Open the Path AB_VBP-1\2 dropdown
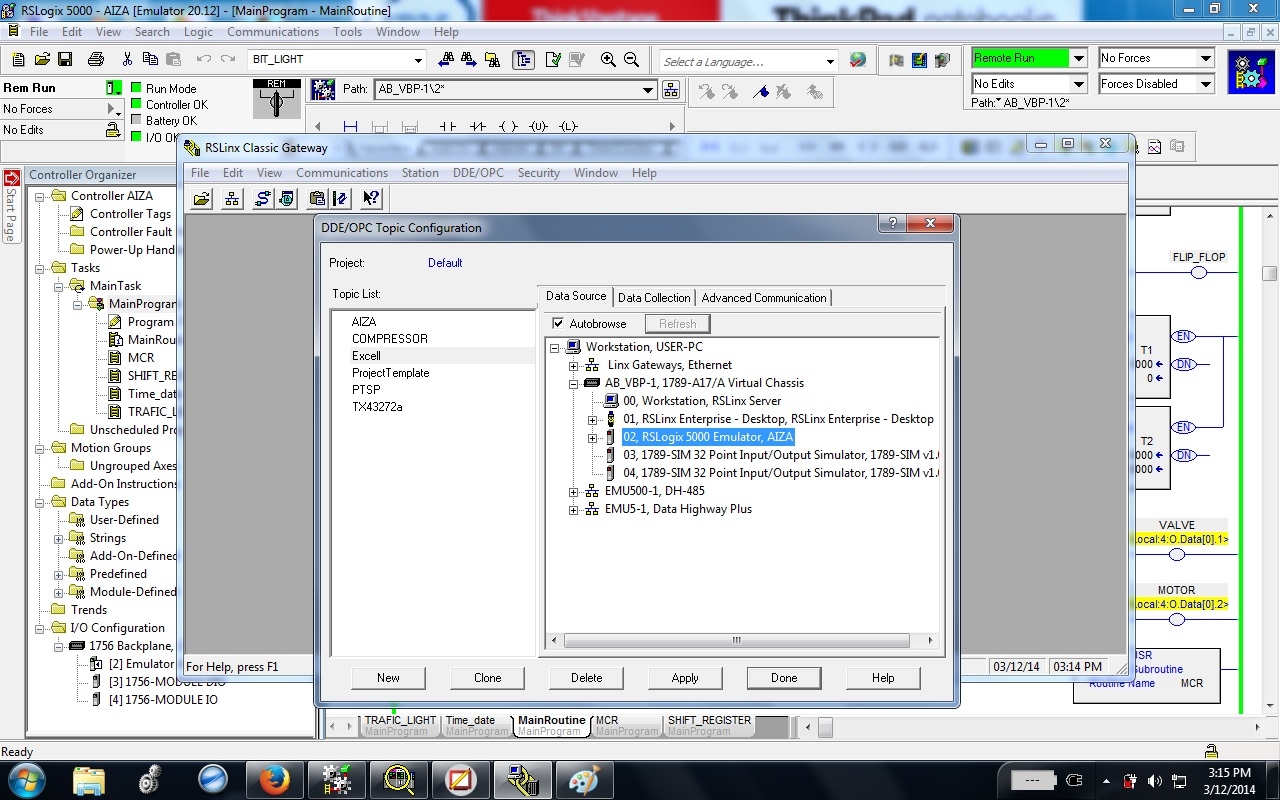 pyautogui.click(x=648, y=89)
